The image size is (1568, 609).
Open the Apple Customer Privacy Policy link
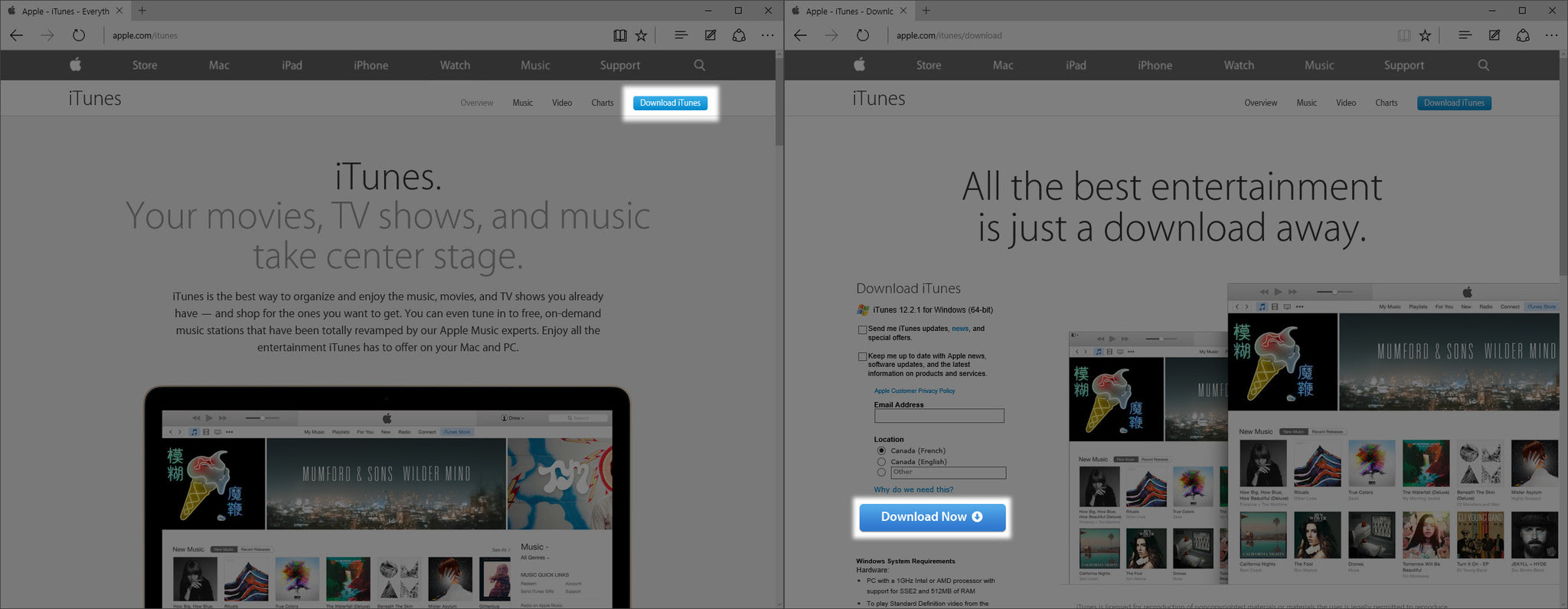click(x=914, y=391)
